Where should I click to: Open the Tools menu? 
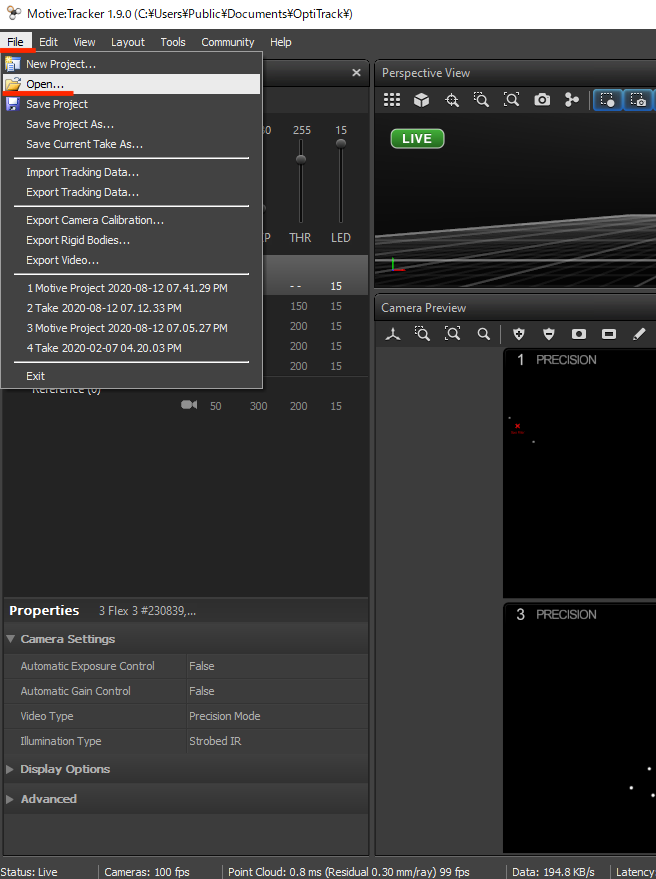coord(173,42)
